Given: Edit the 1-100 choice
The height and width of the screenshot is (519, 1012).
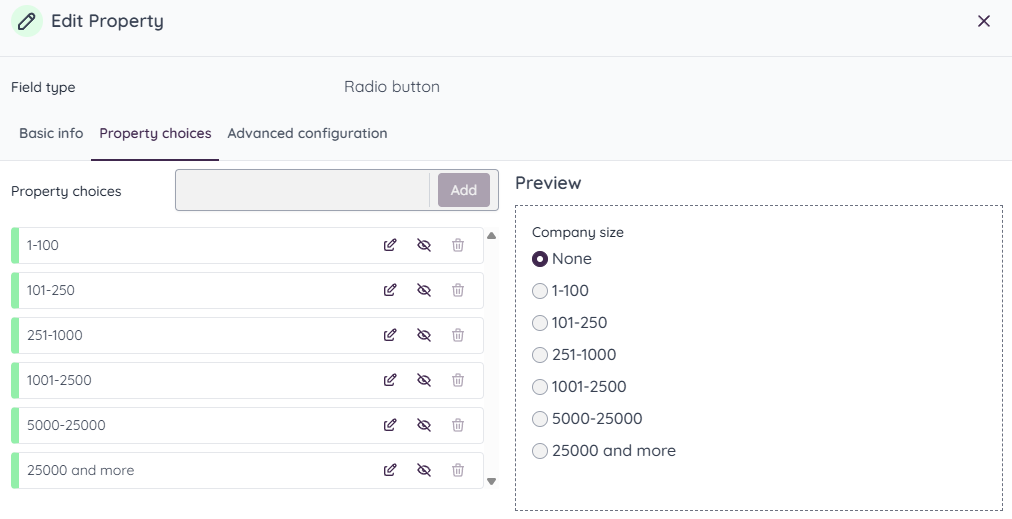Looking at the screenshot, I should pos(390,245).
